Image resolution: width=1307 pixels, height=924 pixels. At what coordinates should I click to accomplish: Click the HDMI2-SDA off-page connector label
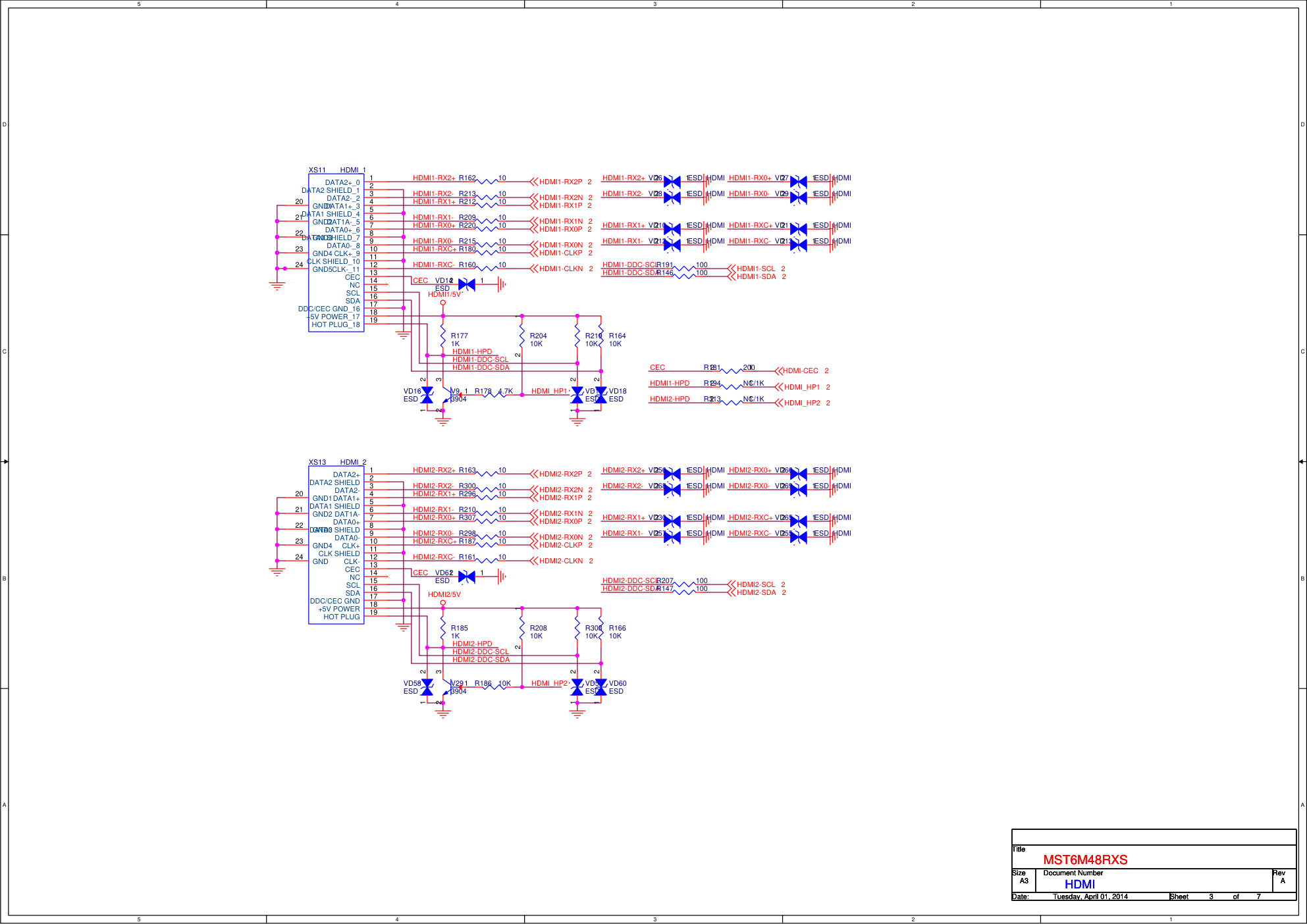coord(755,592)
